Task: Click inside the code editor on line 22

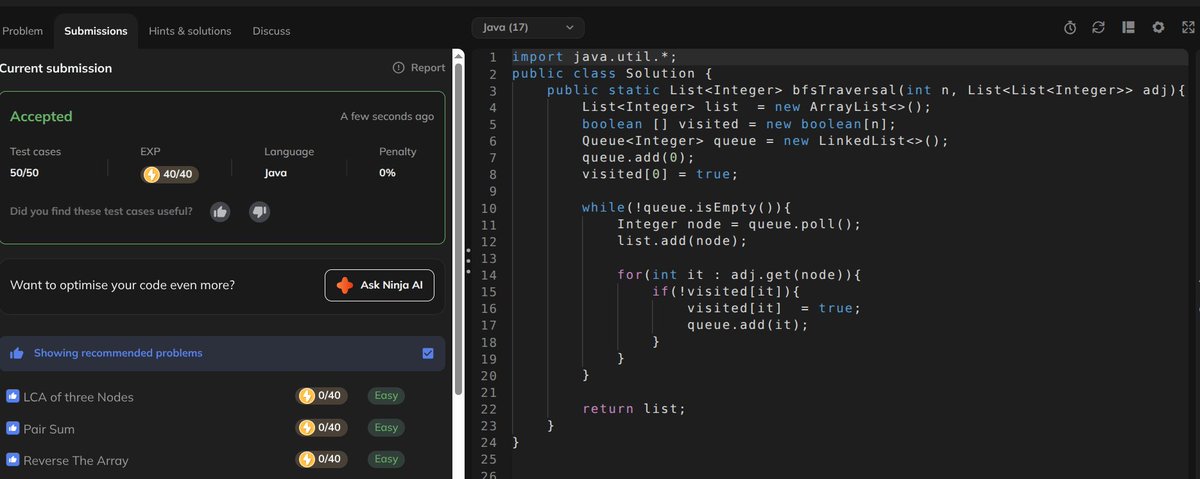Action: point(633,408)
